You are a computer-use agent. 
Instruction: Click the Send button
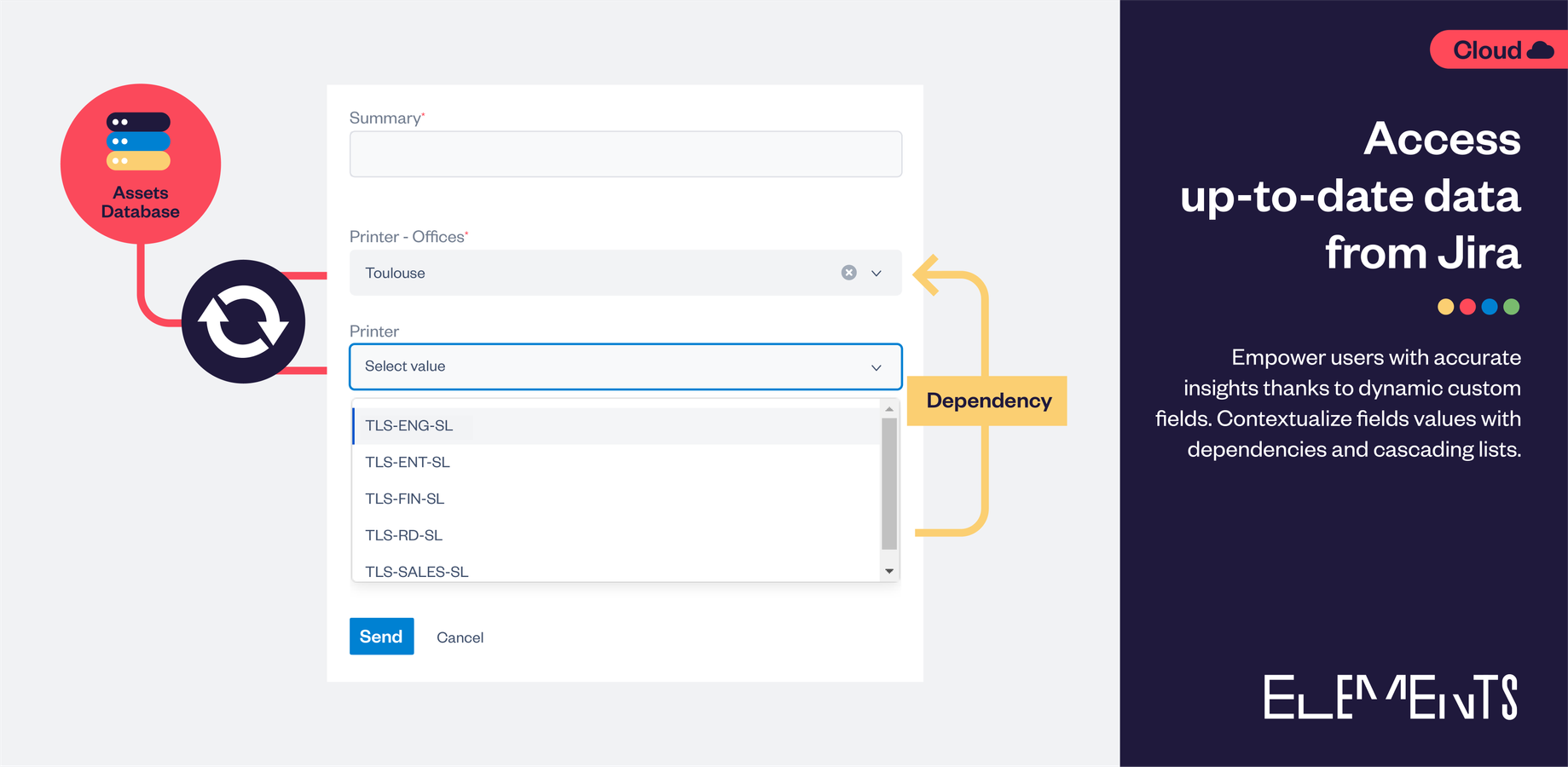[x=381, y=637]
